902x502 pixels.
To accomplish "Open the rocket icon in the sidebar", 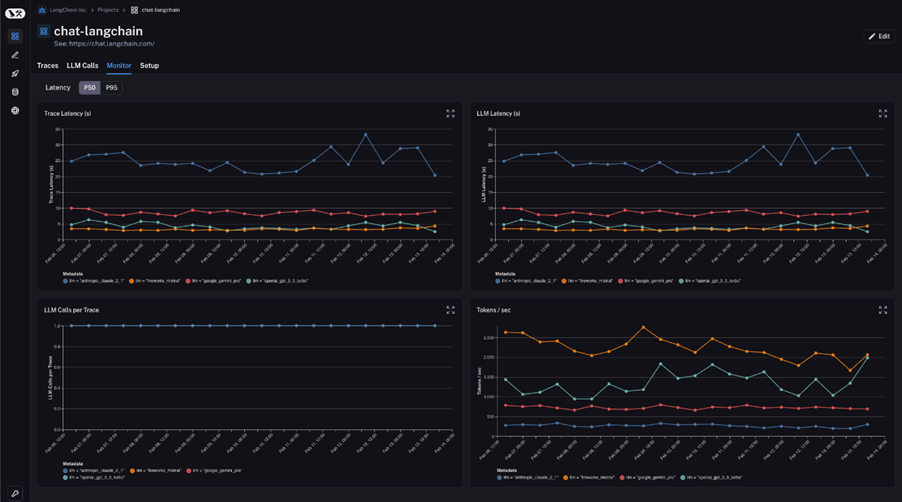I will pos(15,74).
